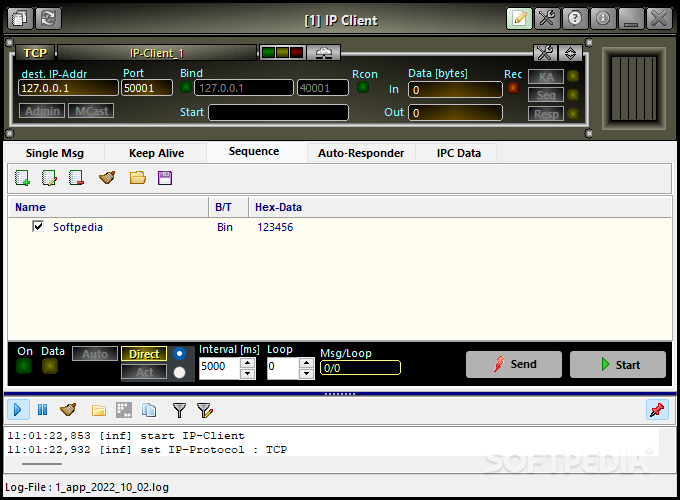This screenshot has width=680, height=500.
Task: Switch to the Single Msg tab
Action: click(x=55, y=153)
